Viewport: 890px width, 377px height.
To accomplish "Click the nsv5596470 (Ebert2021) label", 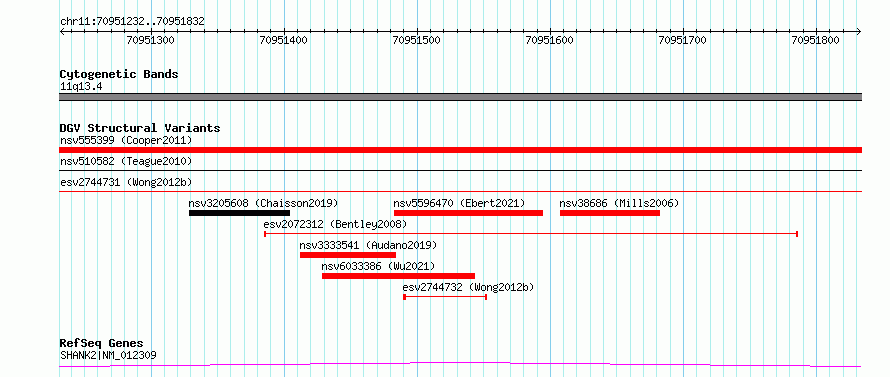I will [459, 203].
